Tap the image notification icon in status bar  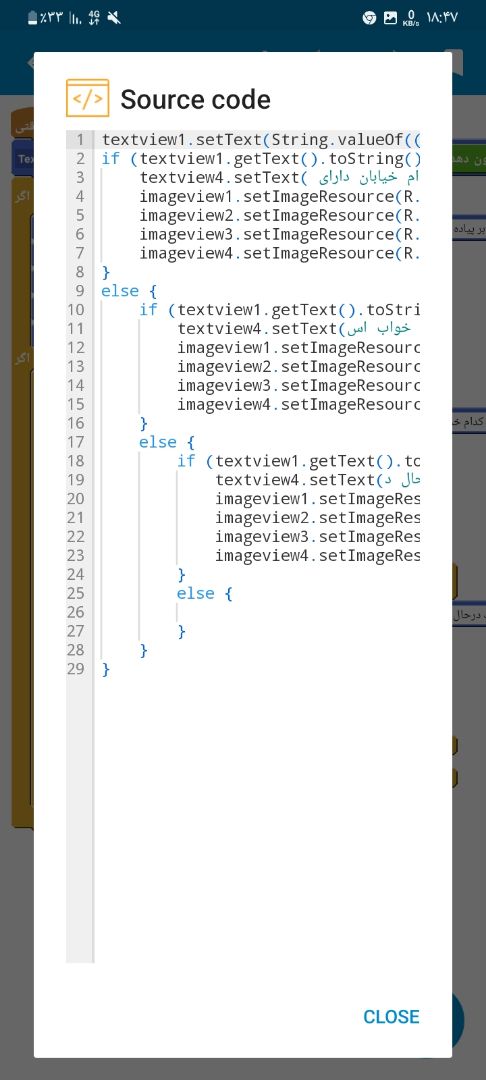click(x=390, y=18)
